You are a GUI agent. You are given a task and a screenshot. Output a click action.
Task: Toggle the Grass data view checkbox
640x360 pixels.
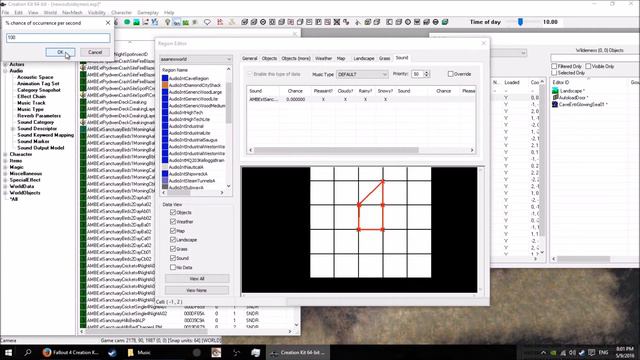[173, 249]
